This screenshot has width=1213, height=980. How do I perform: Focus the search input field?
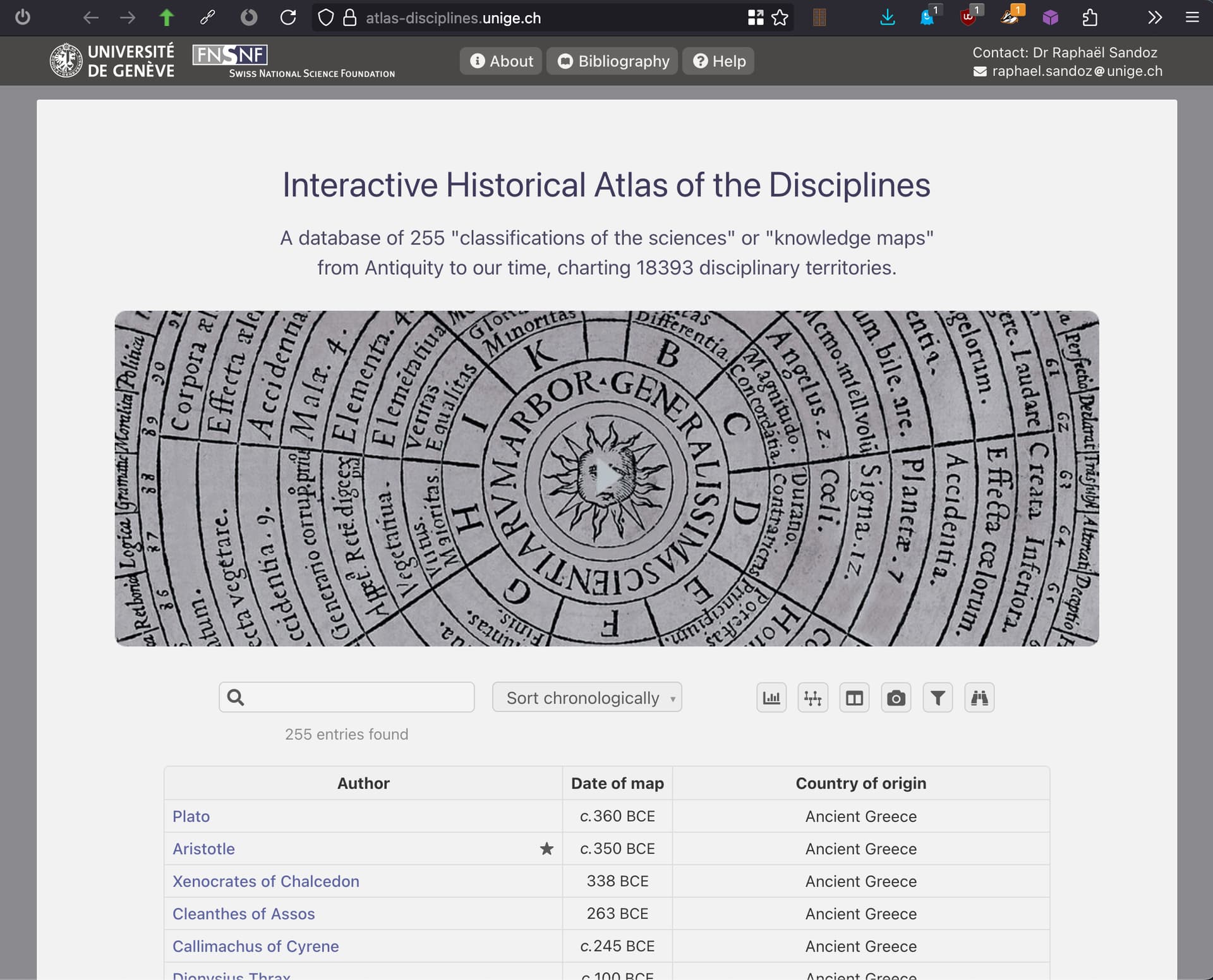[346, 697]
